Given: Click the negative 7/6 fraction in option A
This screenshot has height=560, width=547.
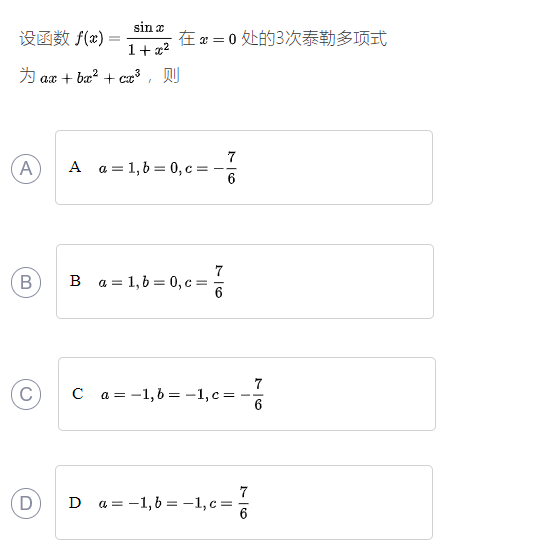Looking at the screenshot, I should pos(225,168).
